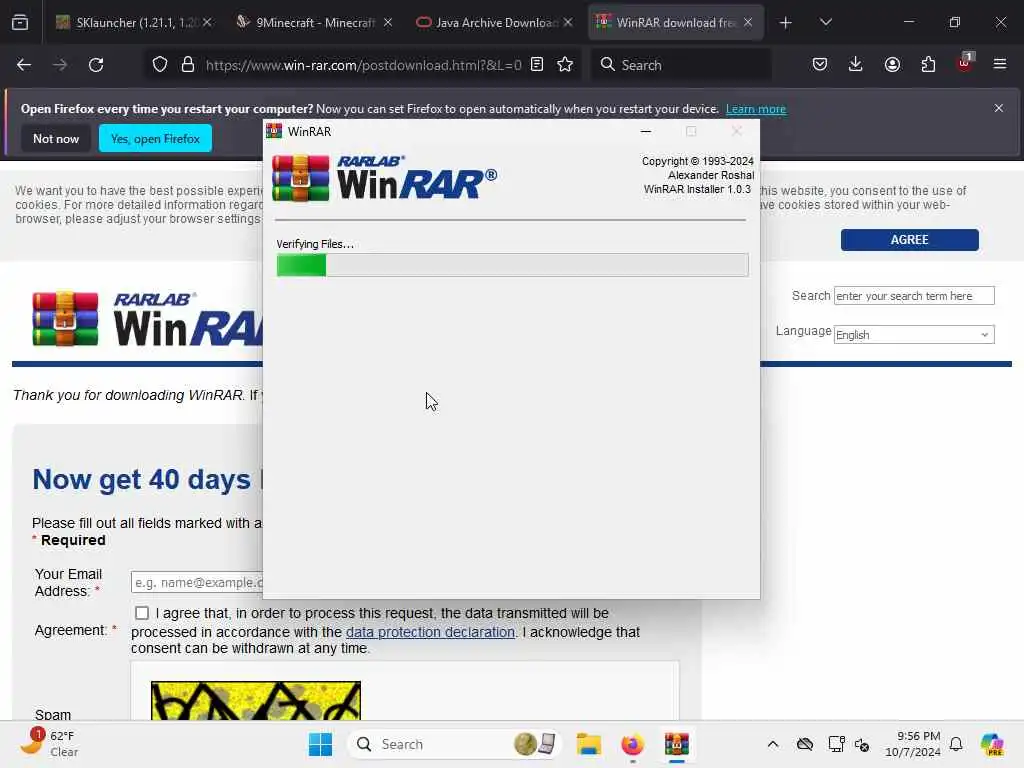1024x768 pixels.
Task: Open the Windows Start menu
Action: tap(320, 744)
